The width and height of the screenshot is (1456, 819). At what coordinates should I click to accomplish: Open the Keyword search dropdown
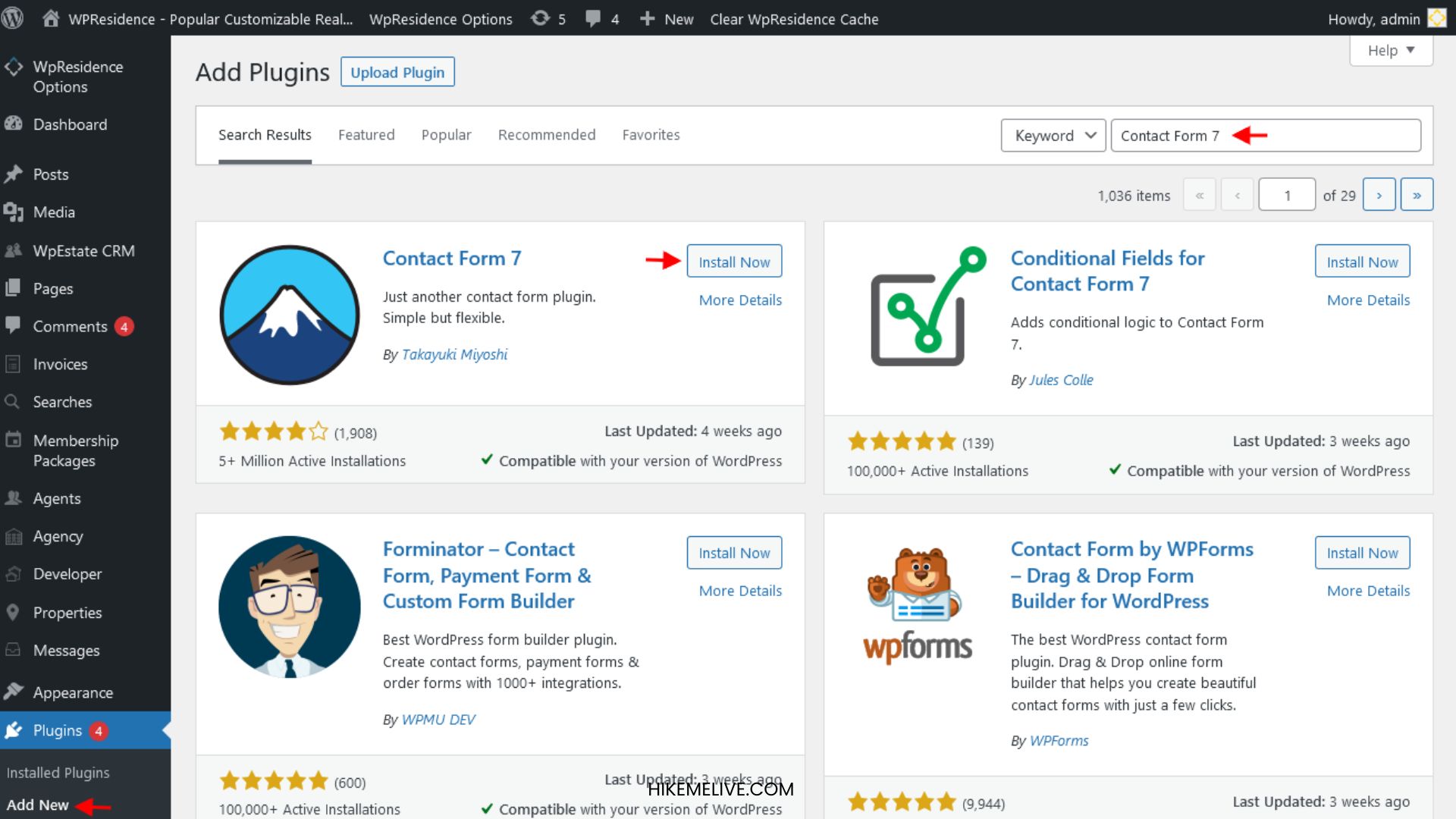point(1053,135)
